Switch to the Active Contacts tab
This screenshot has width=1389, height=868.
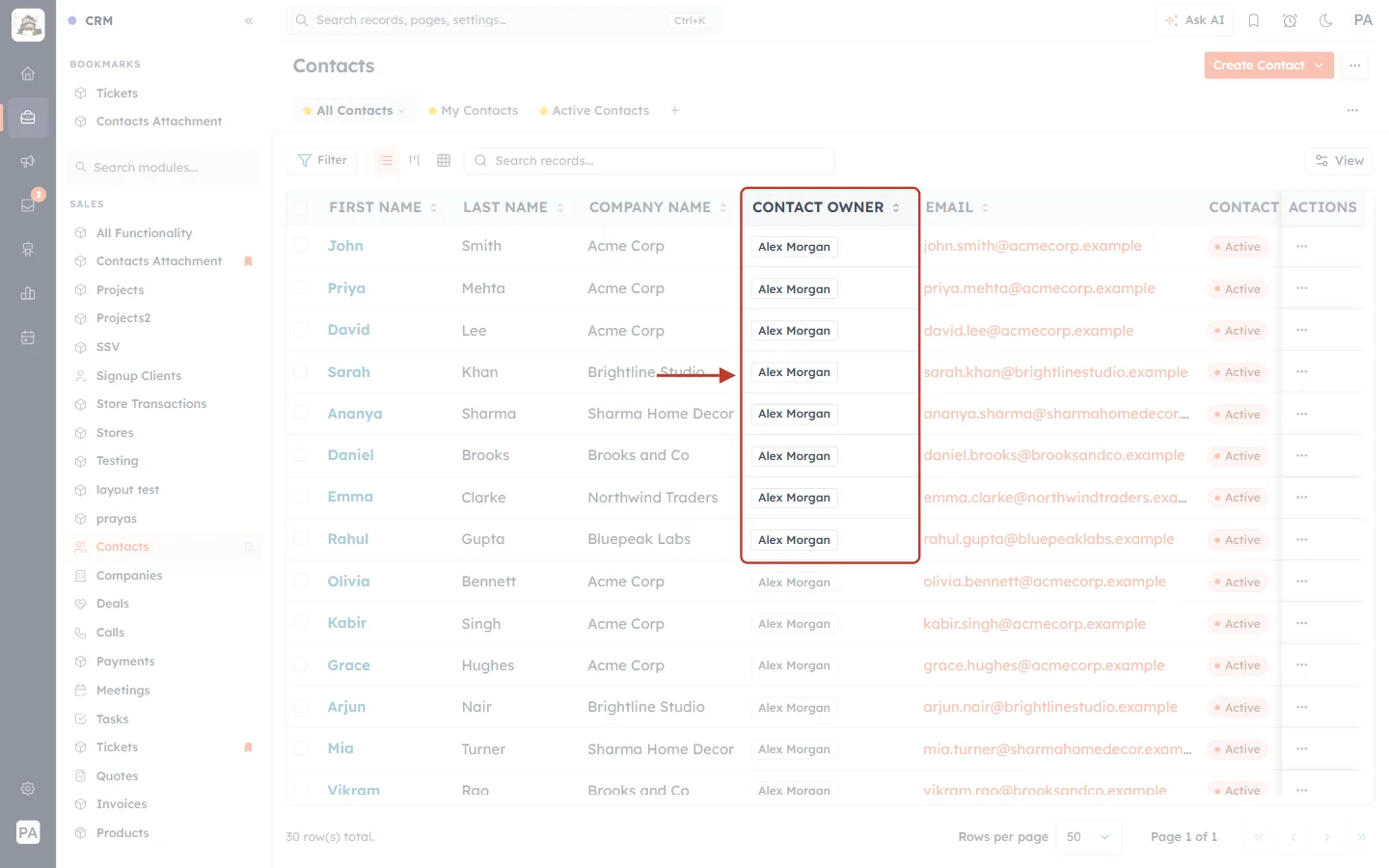tap(594, 111)
